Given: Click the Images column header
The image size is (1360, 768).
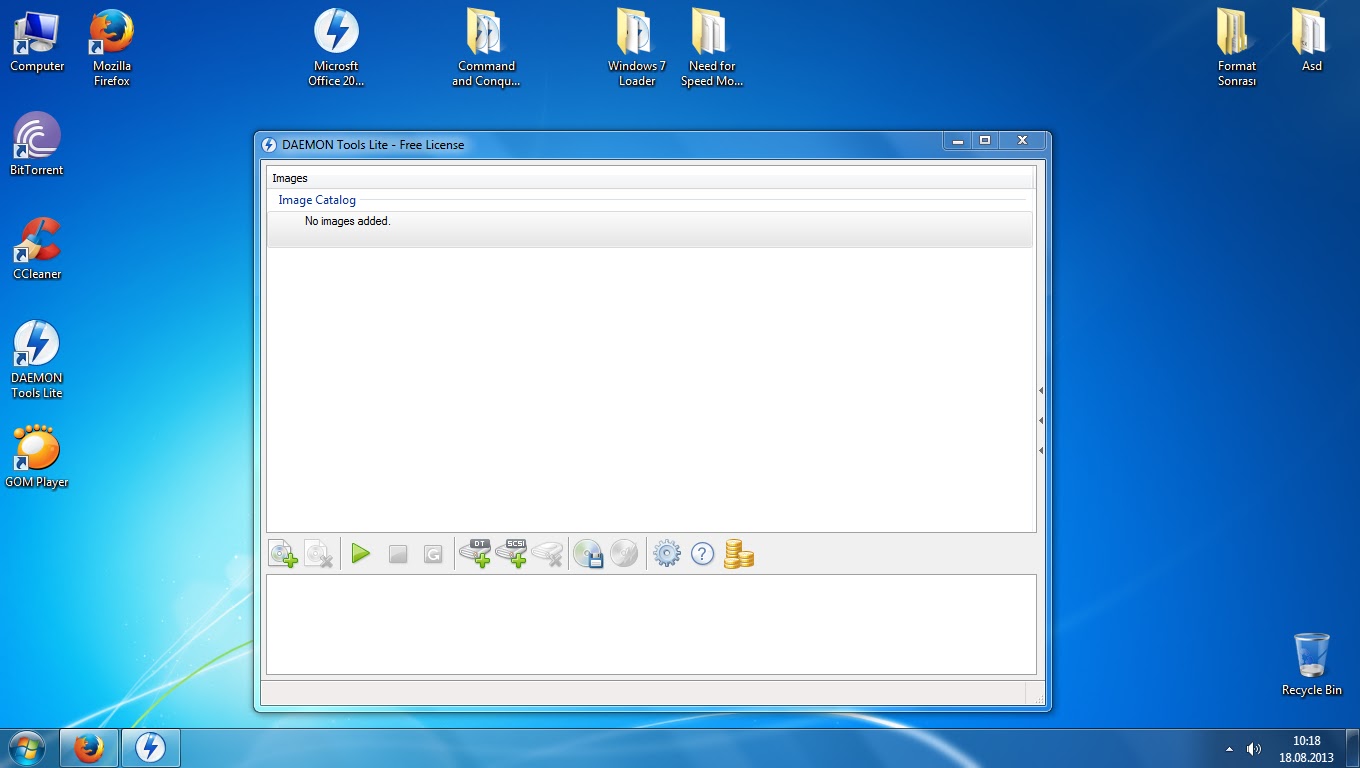Looking at the screenshot, I should tap(650, 178).
